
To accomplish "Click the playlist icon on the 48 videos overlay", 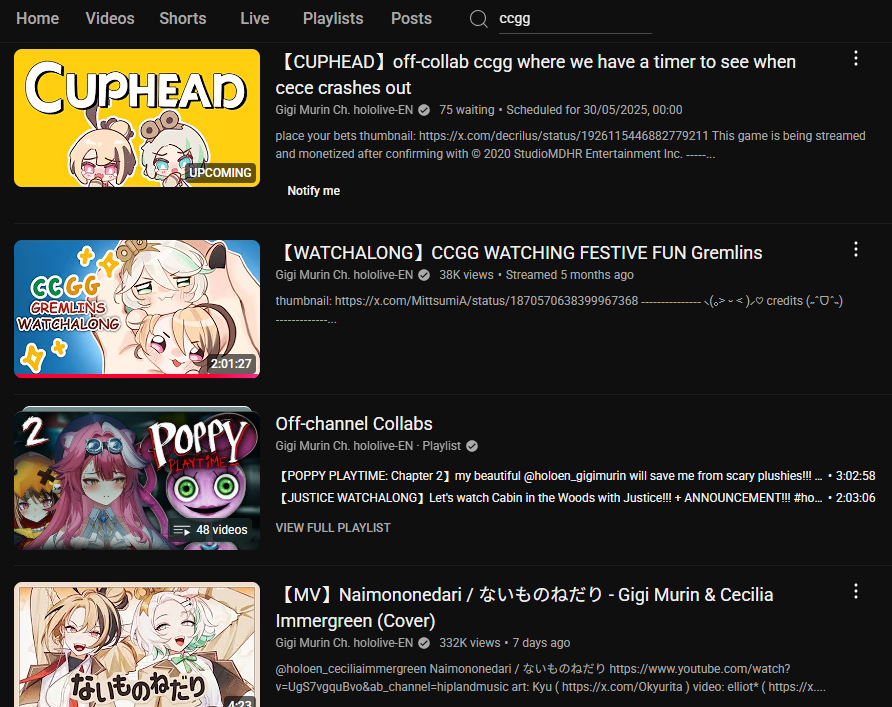I will click(181, 530).
